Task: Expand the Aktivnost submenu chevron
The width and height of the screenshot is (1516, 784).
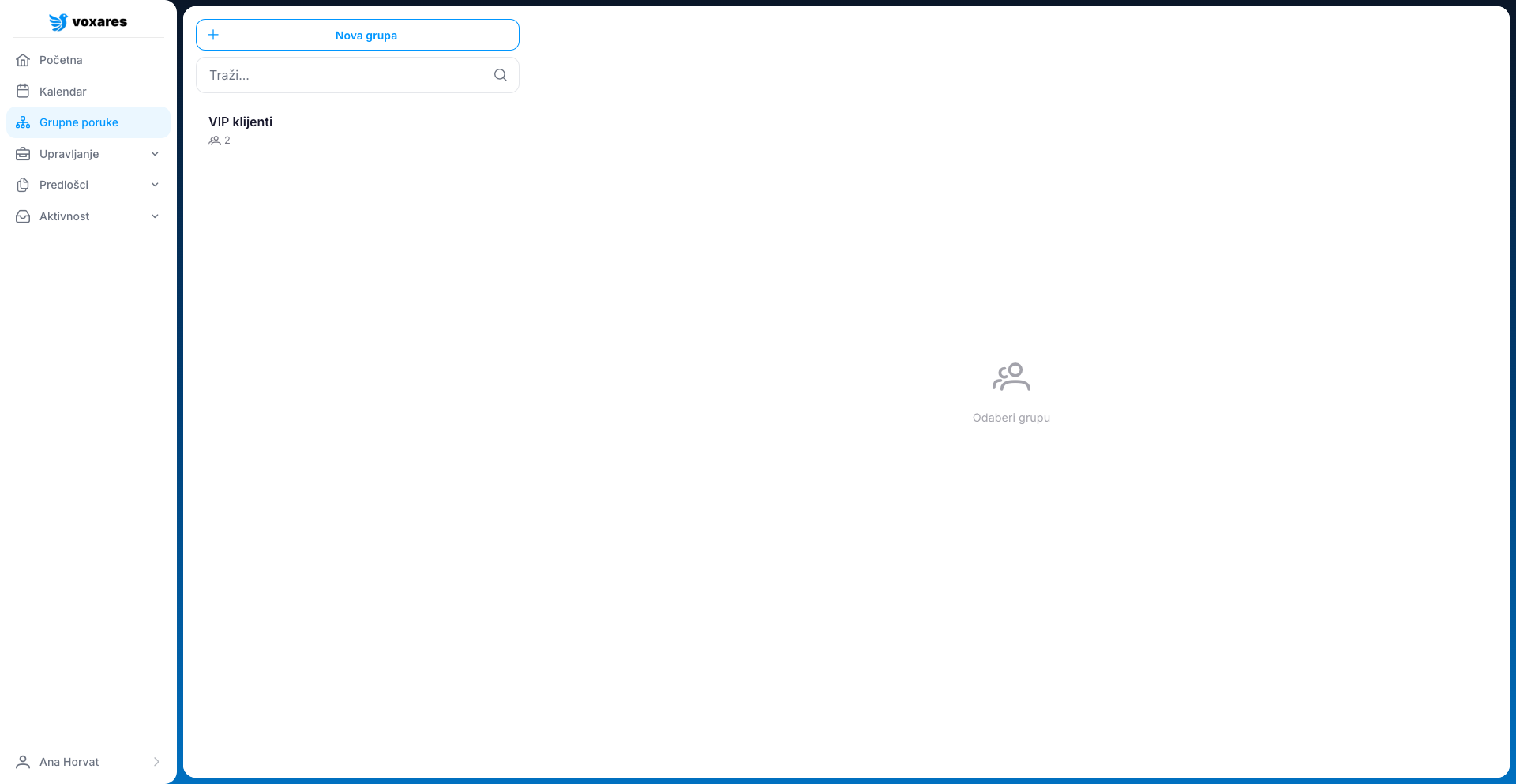Action: [155, 216]
